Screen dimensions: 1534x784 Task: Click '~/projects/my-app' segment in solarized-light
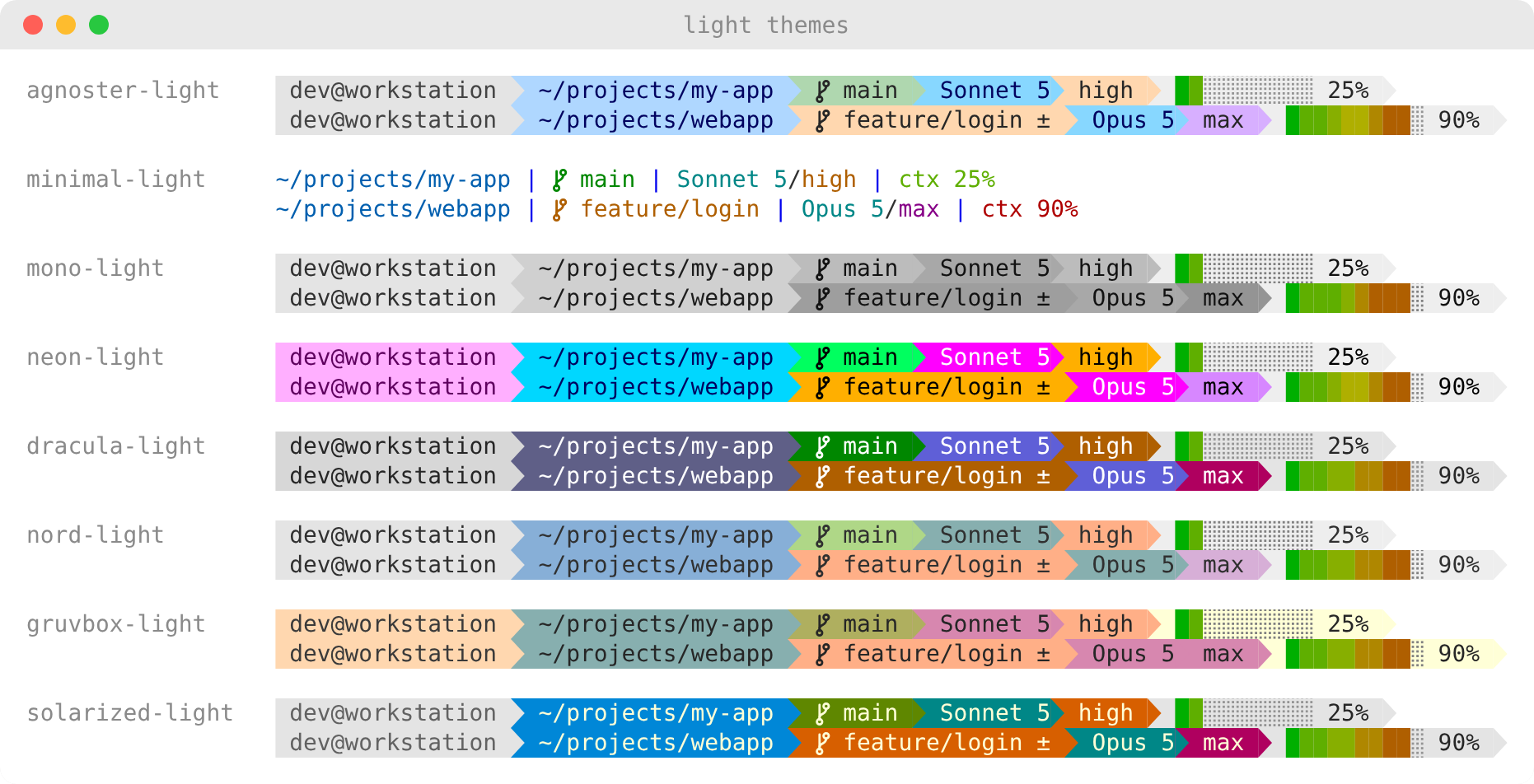pyautogui.click(x=656, y=713)
